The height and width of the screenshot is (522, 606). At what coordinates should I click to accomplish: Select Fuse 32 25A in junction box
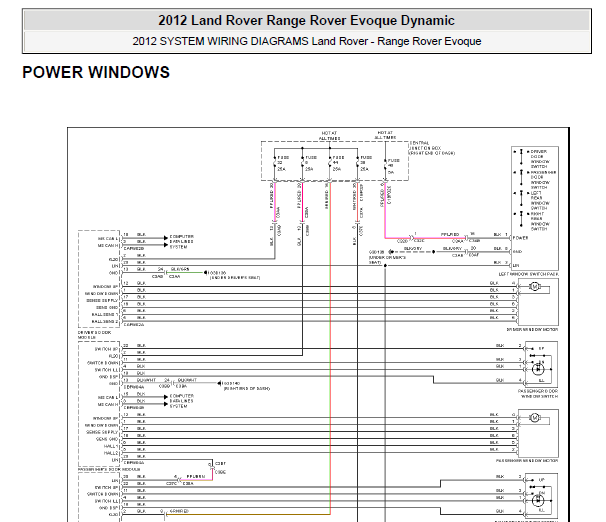coord(281,163)
